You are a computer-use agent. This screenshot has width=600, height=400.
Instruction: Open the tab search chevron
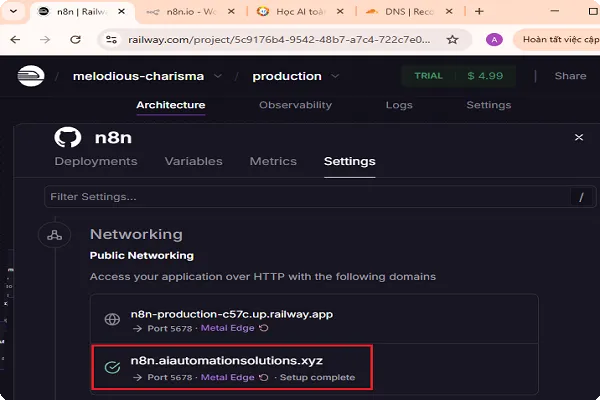click(13, 11)
